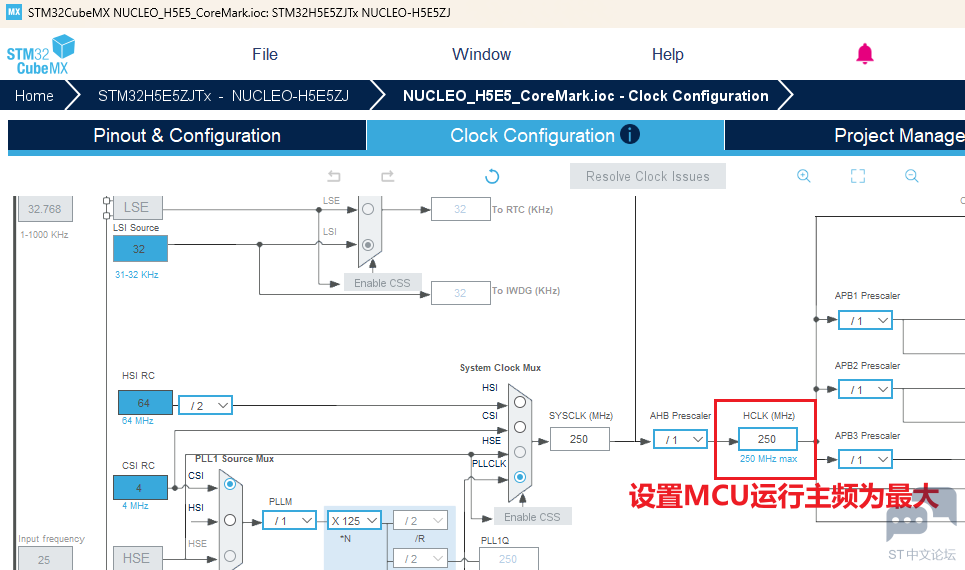Switch to Project Manager tab
965x570 pixels.
845,135
